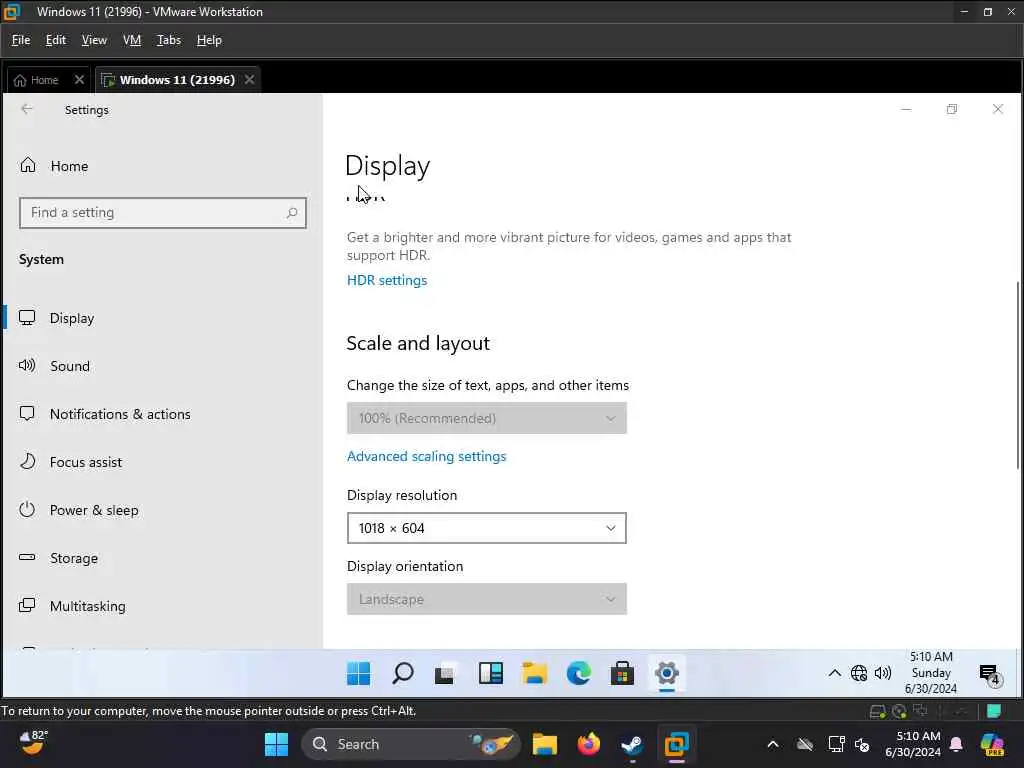Open Microsoft Store in guest taskbar

click(622, 673)
